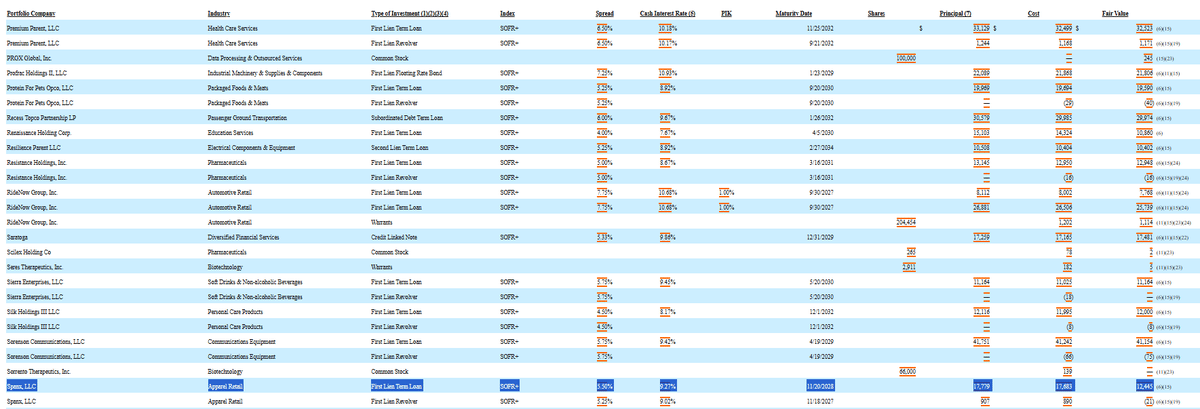
Task: Select Subordinated Debt Term Loan cell
Action: pos(407,116)
